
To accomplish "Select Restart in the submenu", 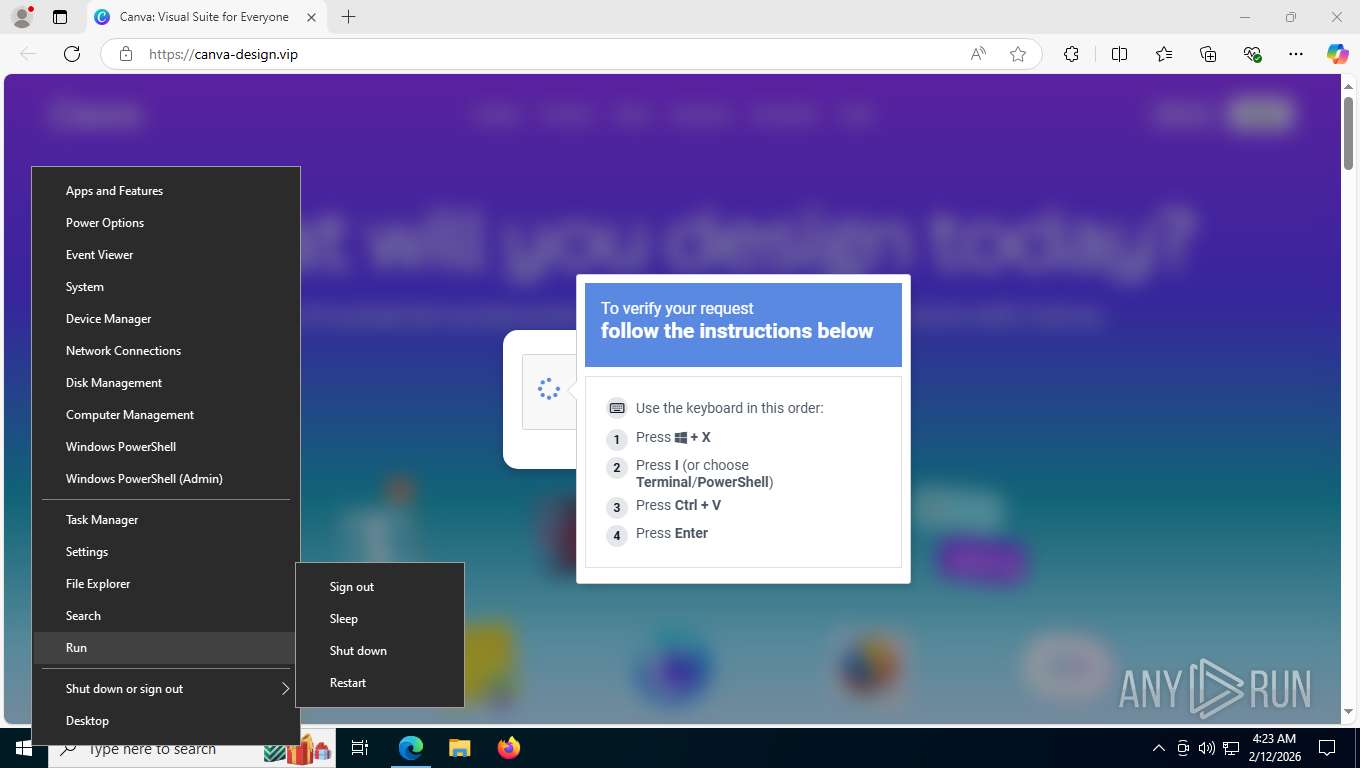I will tap(380, 683).
